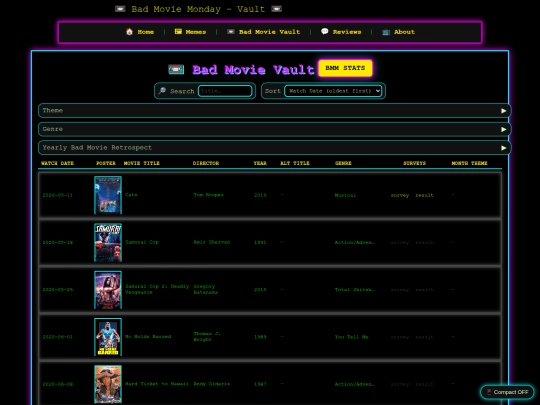Open the Hard Ticket to Hawaii poster
The width and height of the screenshot is (540, 405).
[x=108, y=384]
